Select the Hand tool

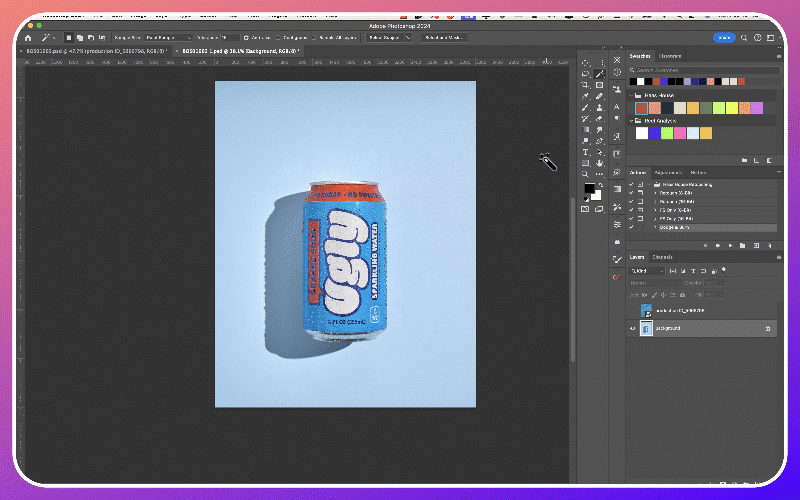pos(599,164)
